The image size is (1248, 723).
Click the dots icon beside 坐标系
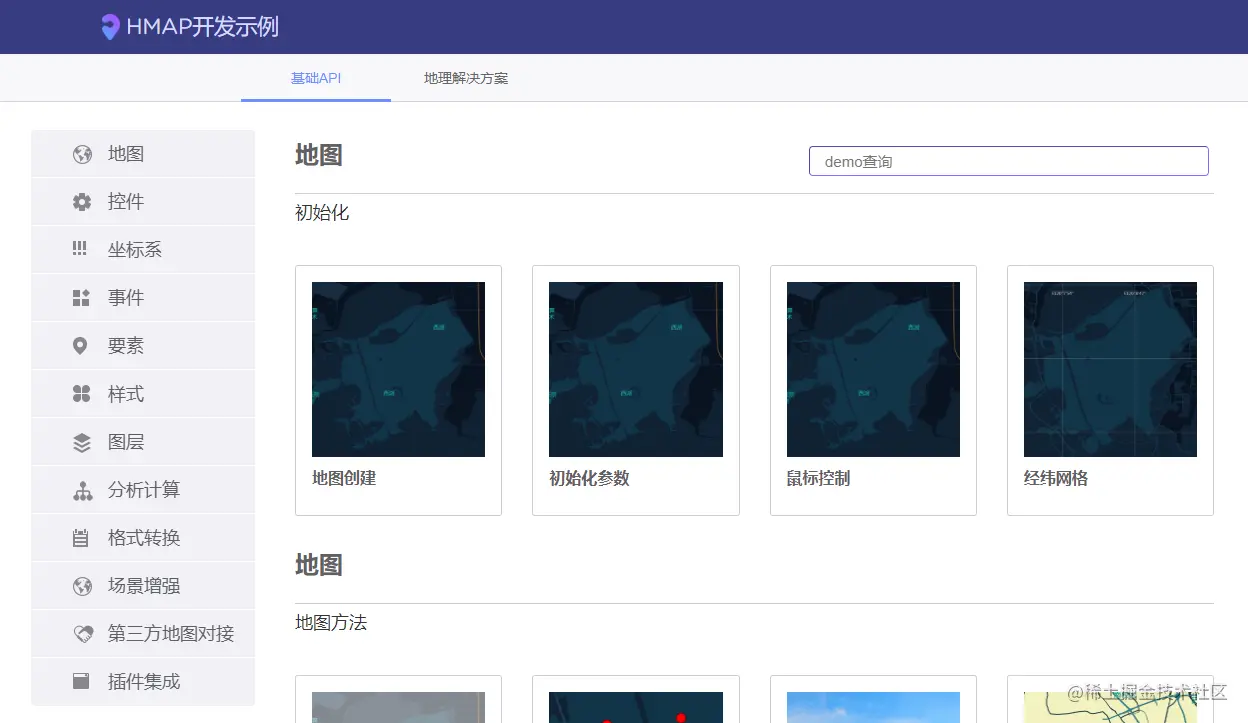[x=80, y=249]
